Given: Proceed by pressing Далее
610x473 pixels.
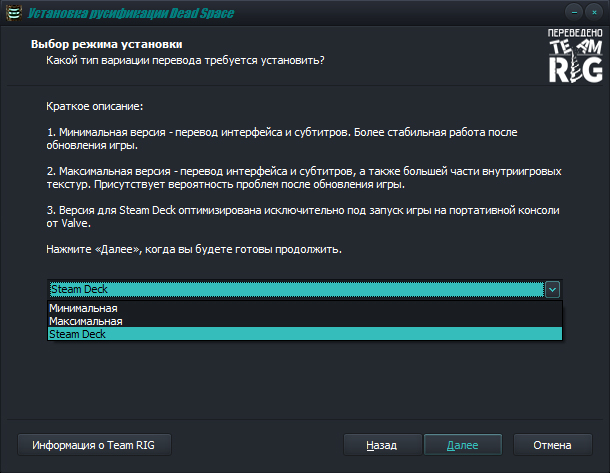Looking at the screenshot, I should (462, 445).
